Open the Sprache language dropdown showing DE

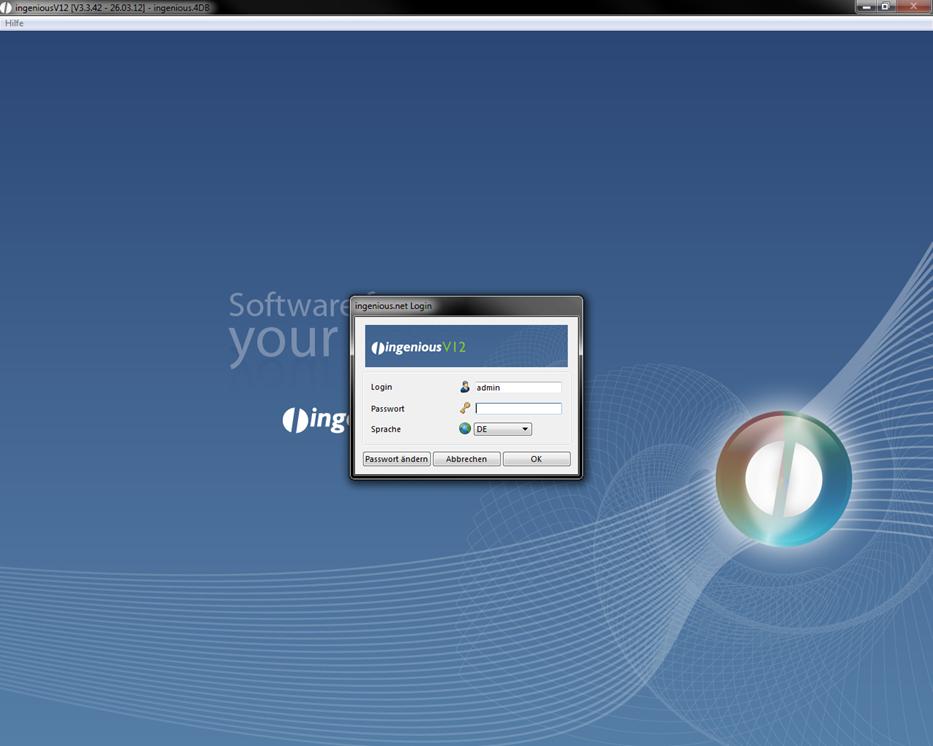click(503, 429)
